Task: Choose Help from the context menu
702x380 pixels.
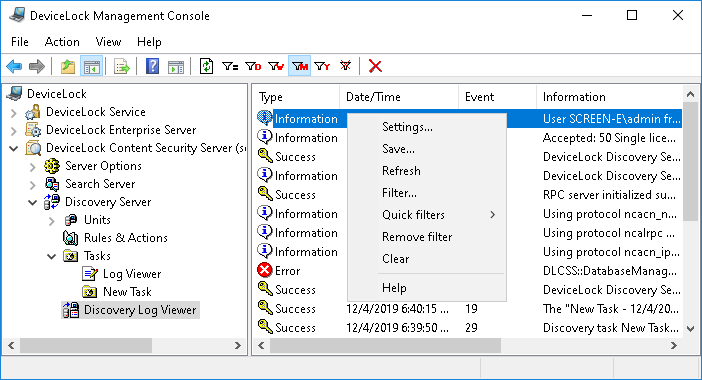Action: (x=427, y=288)
